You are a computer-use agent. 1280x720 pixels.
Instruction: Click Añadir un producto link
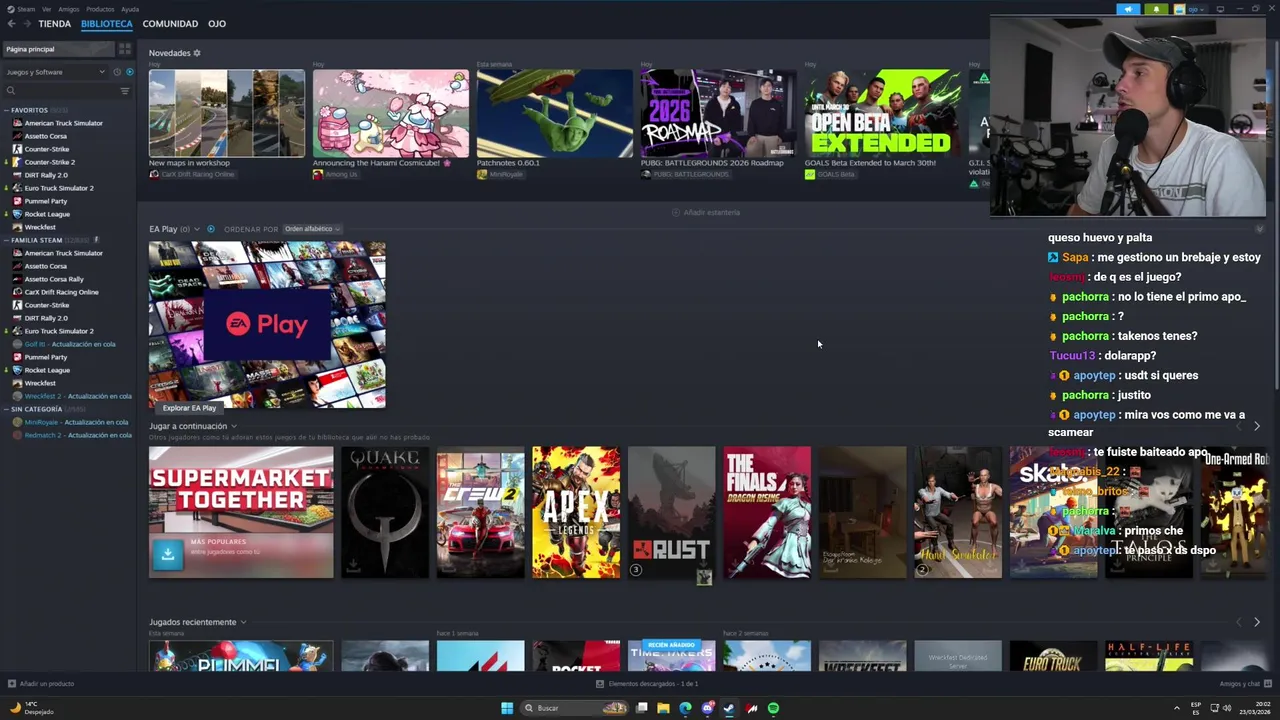point(47,684)
